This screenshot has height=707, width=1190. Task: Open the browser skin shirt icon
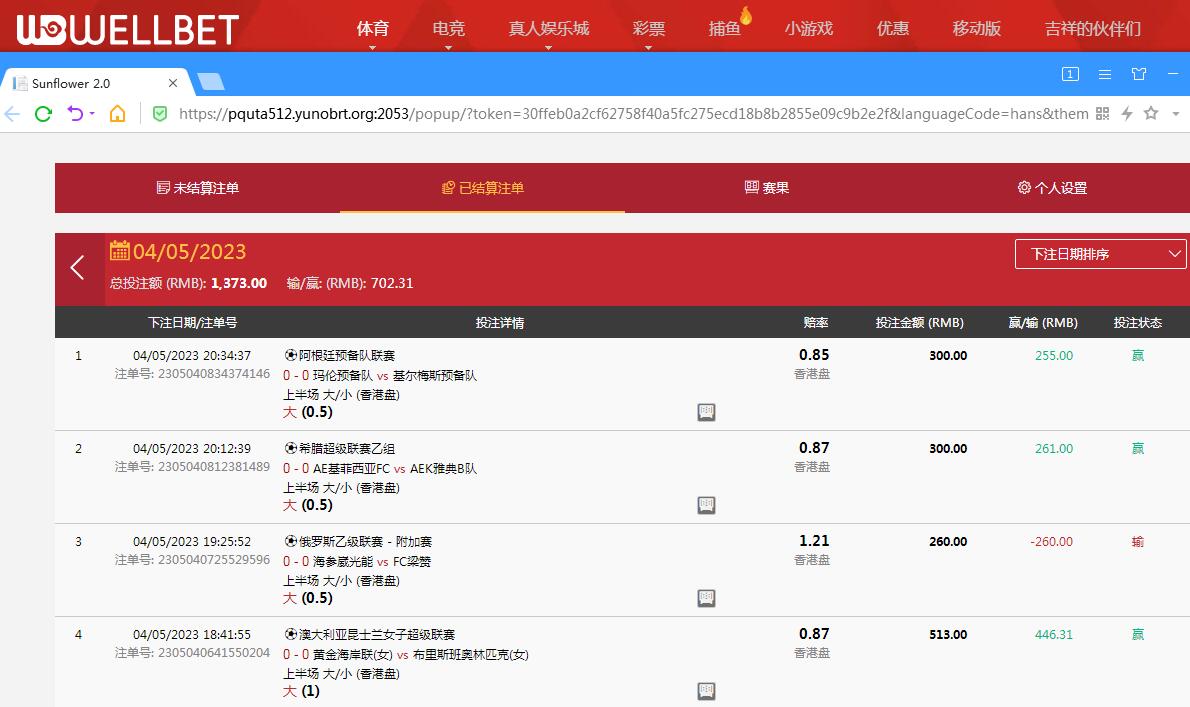[1138, 74]
